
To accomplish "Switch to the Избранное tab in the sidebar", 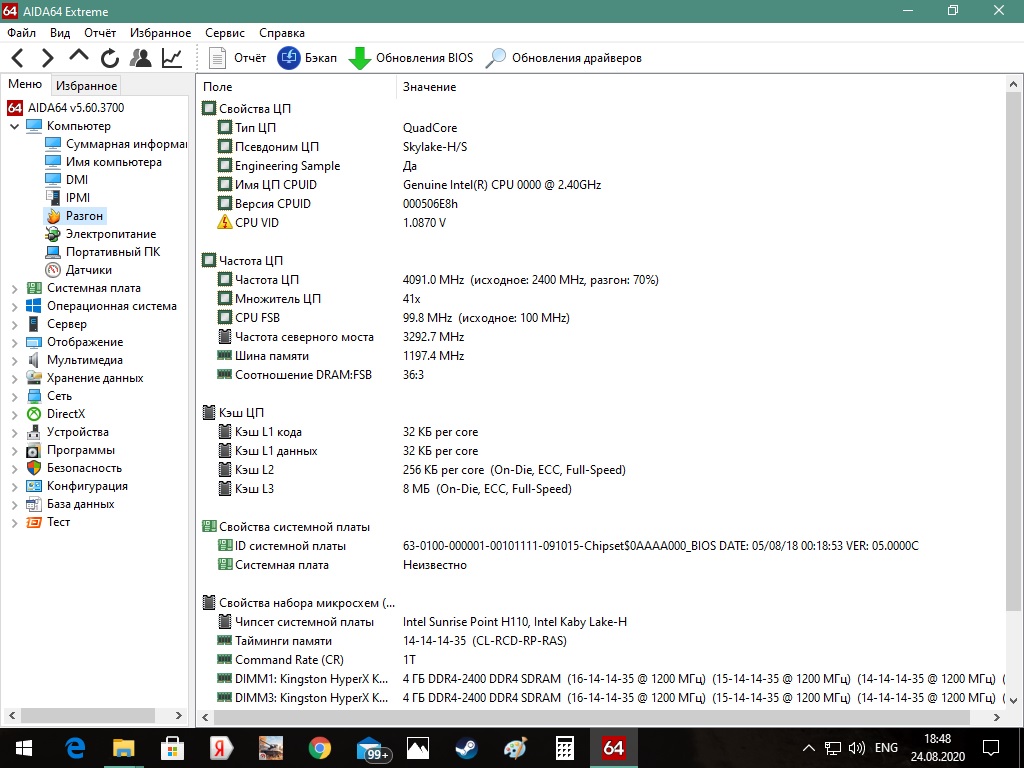I will 86,86.
